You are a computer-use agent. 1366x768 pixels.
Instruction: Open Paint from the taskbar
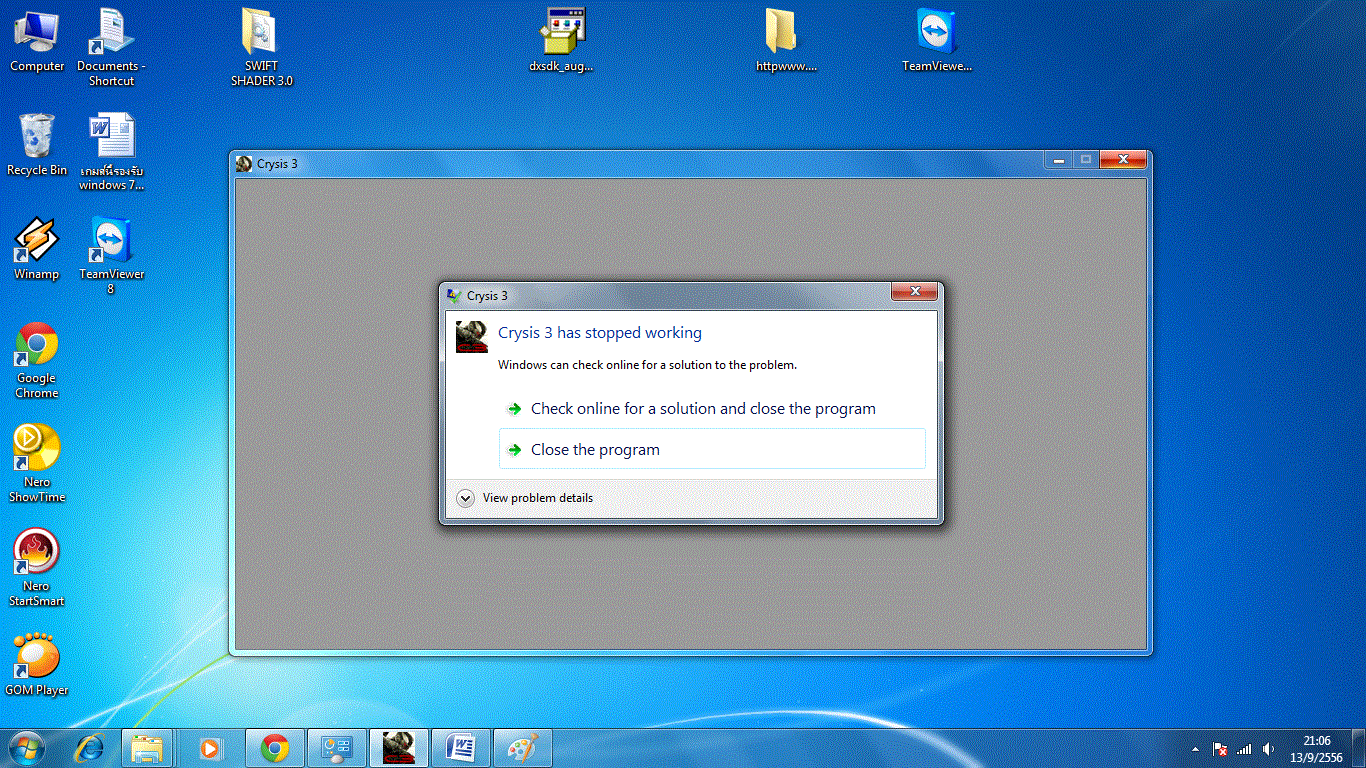point(522,747)
